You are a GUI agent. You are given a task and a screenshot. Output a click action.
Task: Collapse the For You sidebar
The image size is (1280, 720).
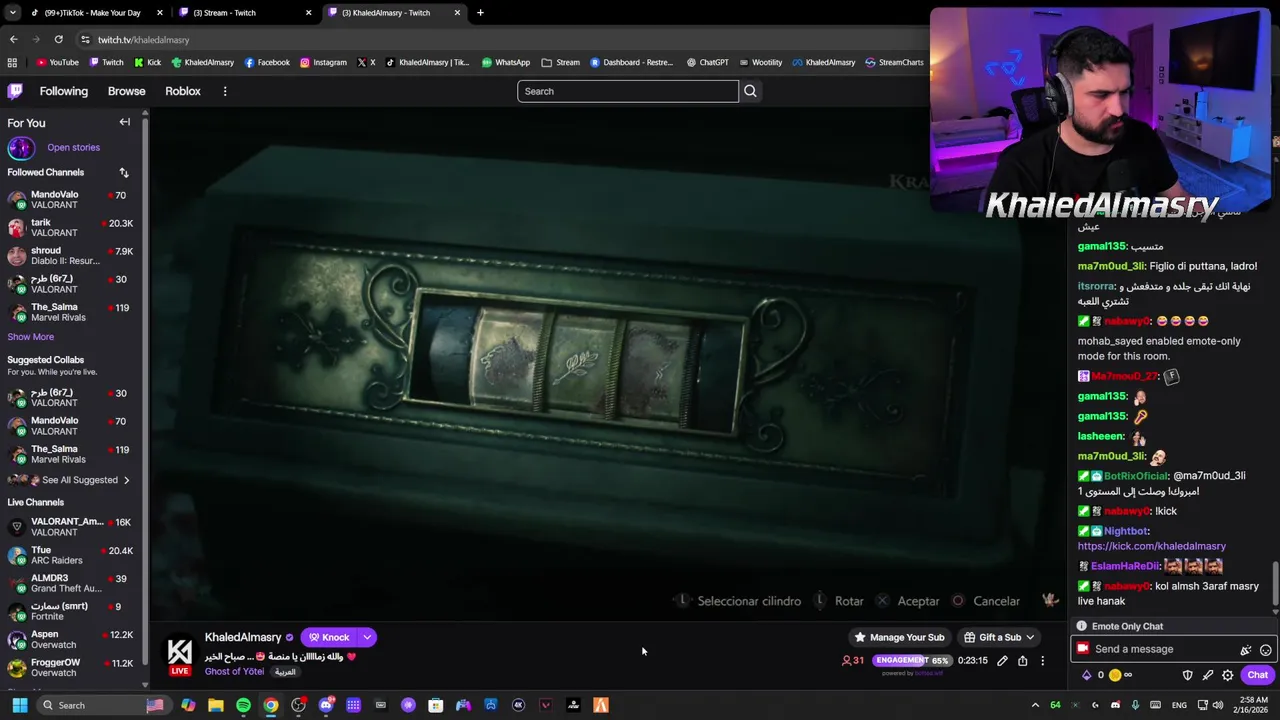coord(125,122)
